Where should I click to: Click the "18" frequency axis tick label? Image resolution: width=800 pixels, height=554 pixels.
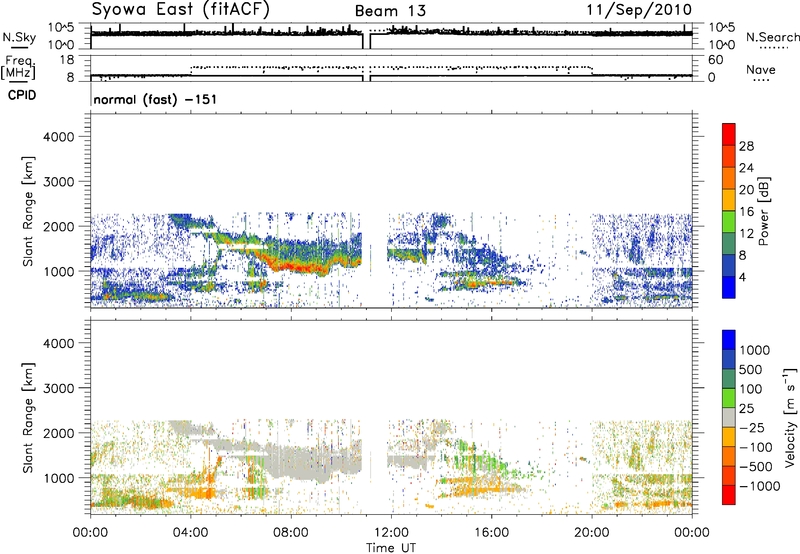pos(66,60)
